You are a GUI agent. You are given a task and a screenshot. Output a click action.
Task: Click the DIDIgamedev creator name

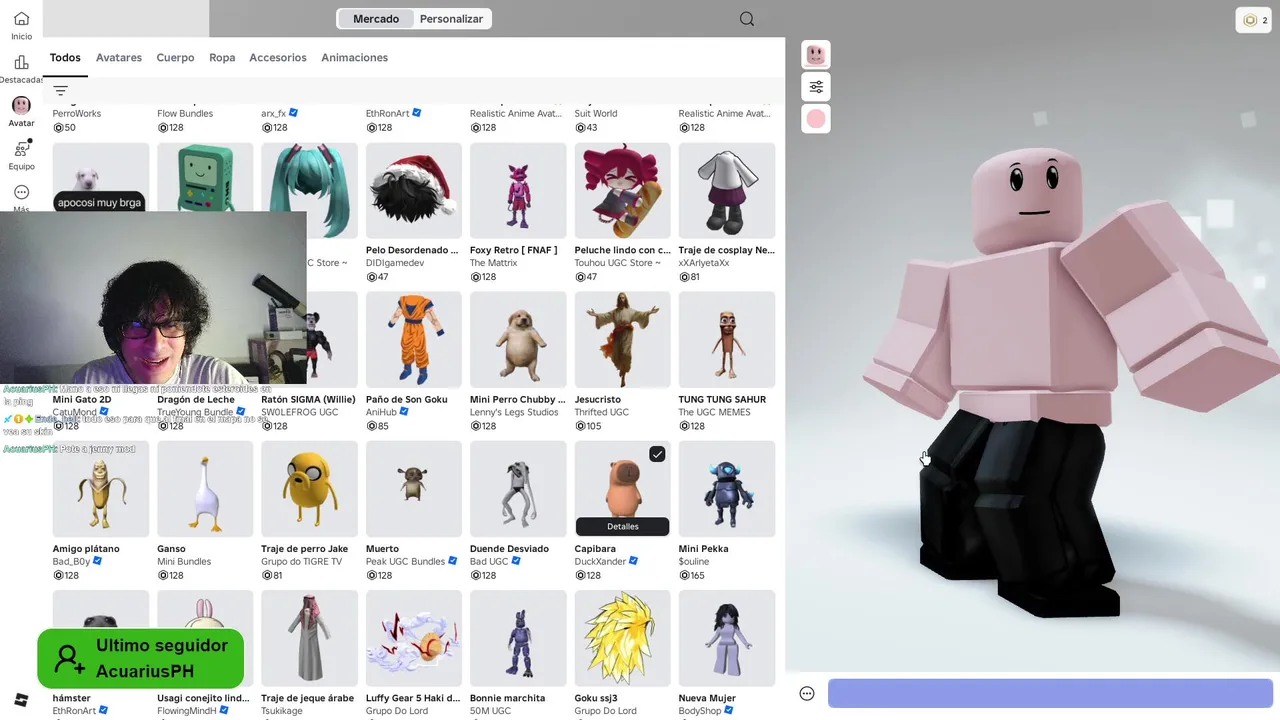(x=395, y=263)
